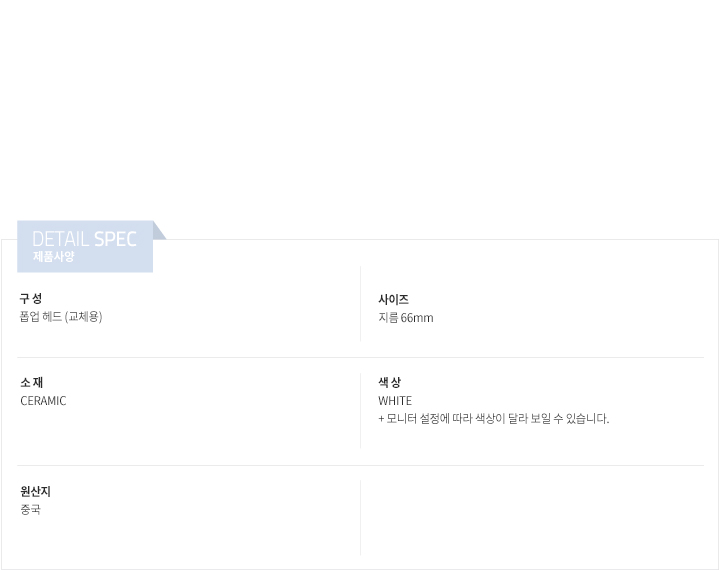Screen dimensions: 720x570
Task: Click the 구성 label
Action: (x=31, y=299)
